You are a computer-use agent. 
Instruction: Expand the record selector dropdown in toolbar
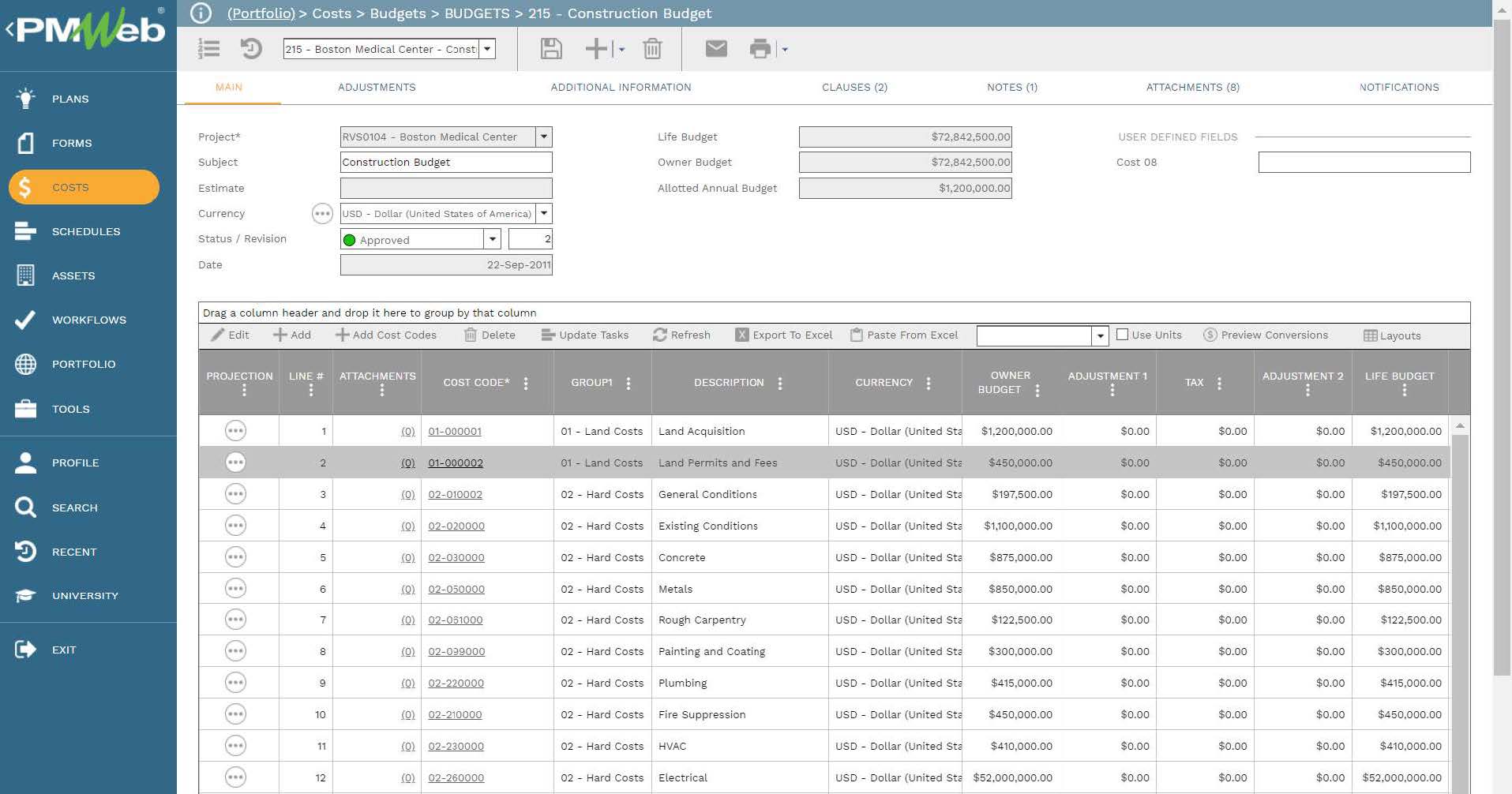488,49
